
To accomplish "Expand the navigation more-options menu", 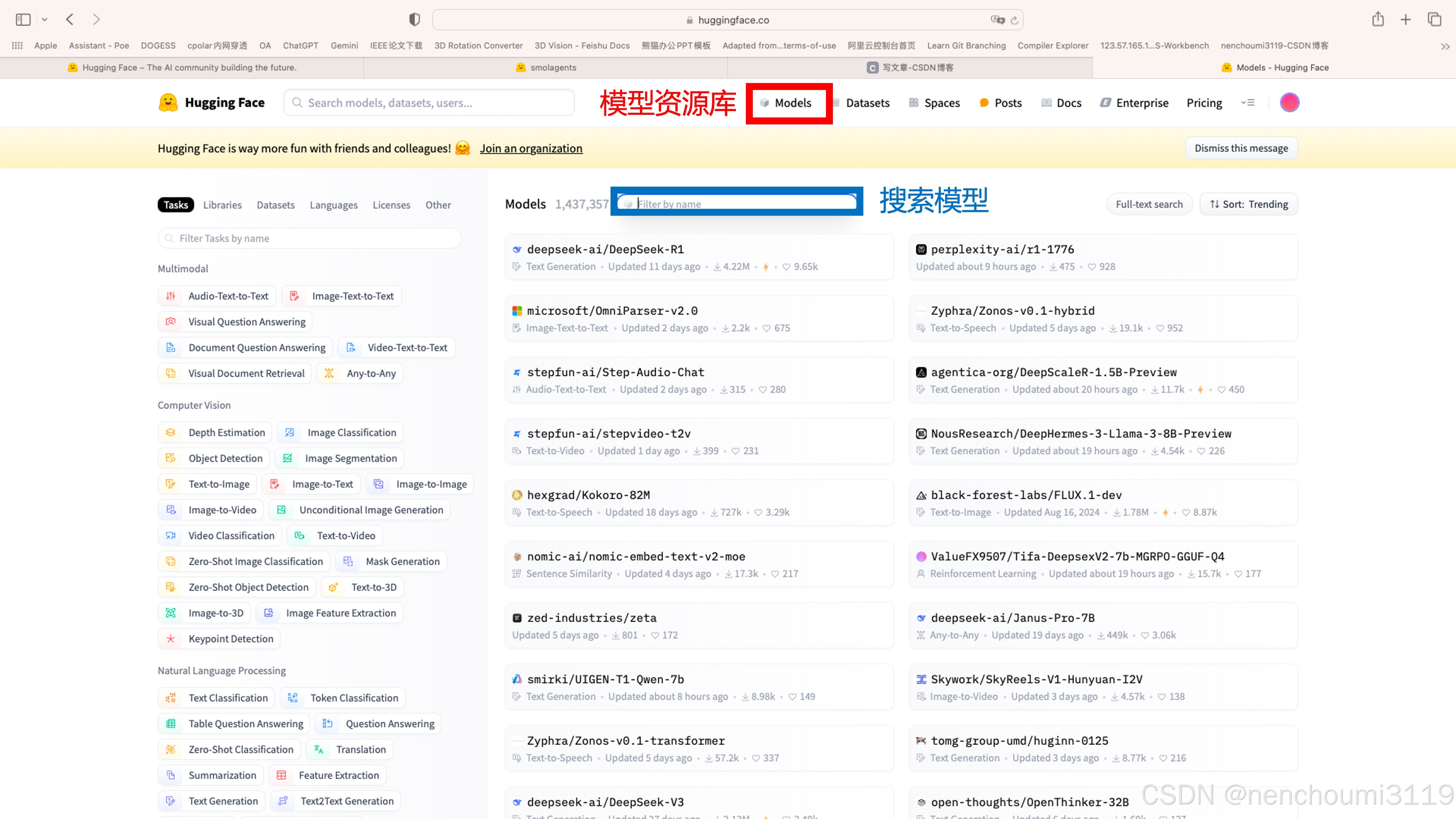I will click(1248, 102).
